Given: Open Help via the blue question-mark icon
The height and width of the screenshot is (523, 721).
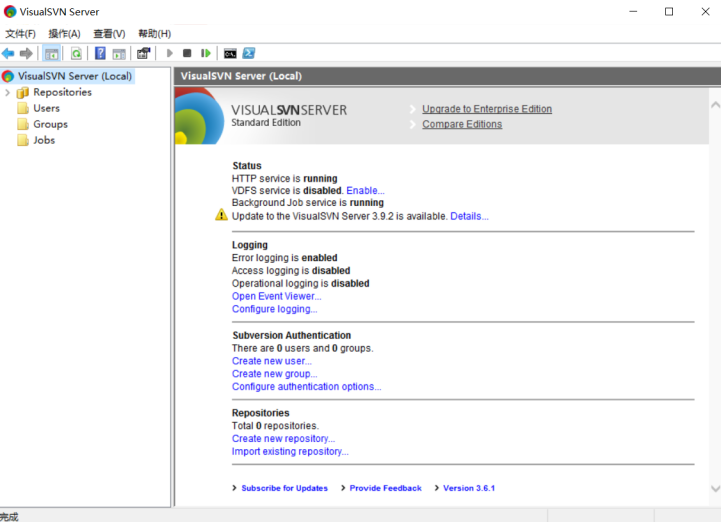Looking at the screenshot, I should tap(100, 53).
